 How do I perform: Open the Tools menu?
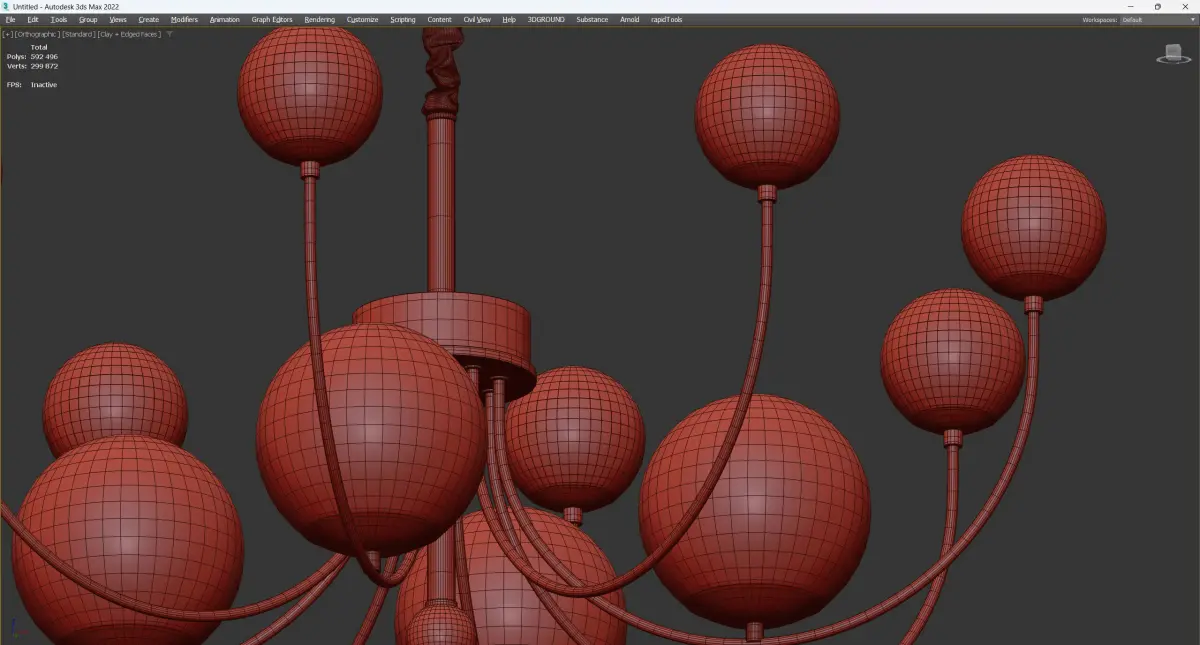59,19
